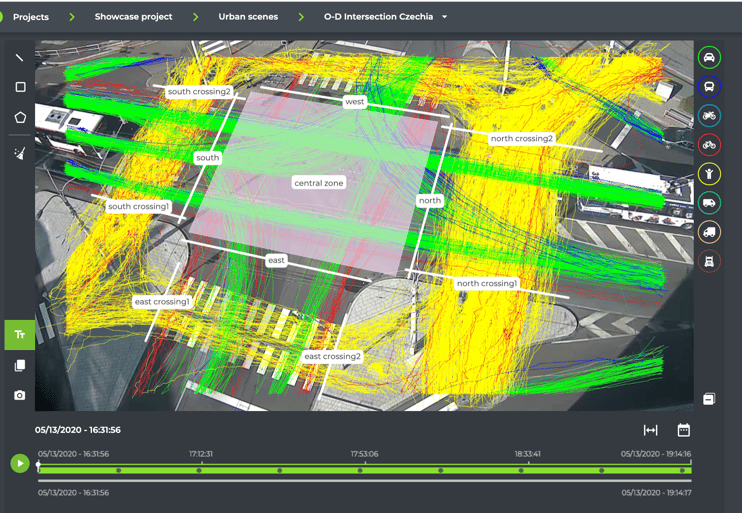Select the polygon zone tool
The height and width of the screenshot is (513, 742).
click(20, 117)
